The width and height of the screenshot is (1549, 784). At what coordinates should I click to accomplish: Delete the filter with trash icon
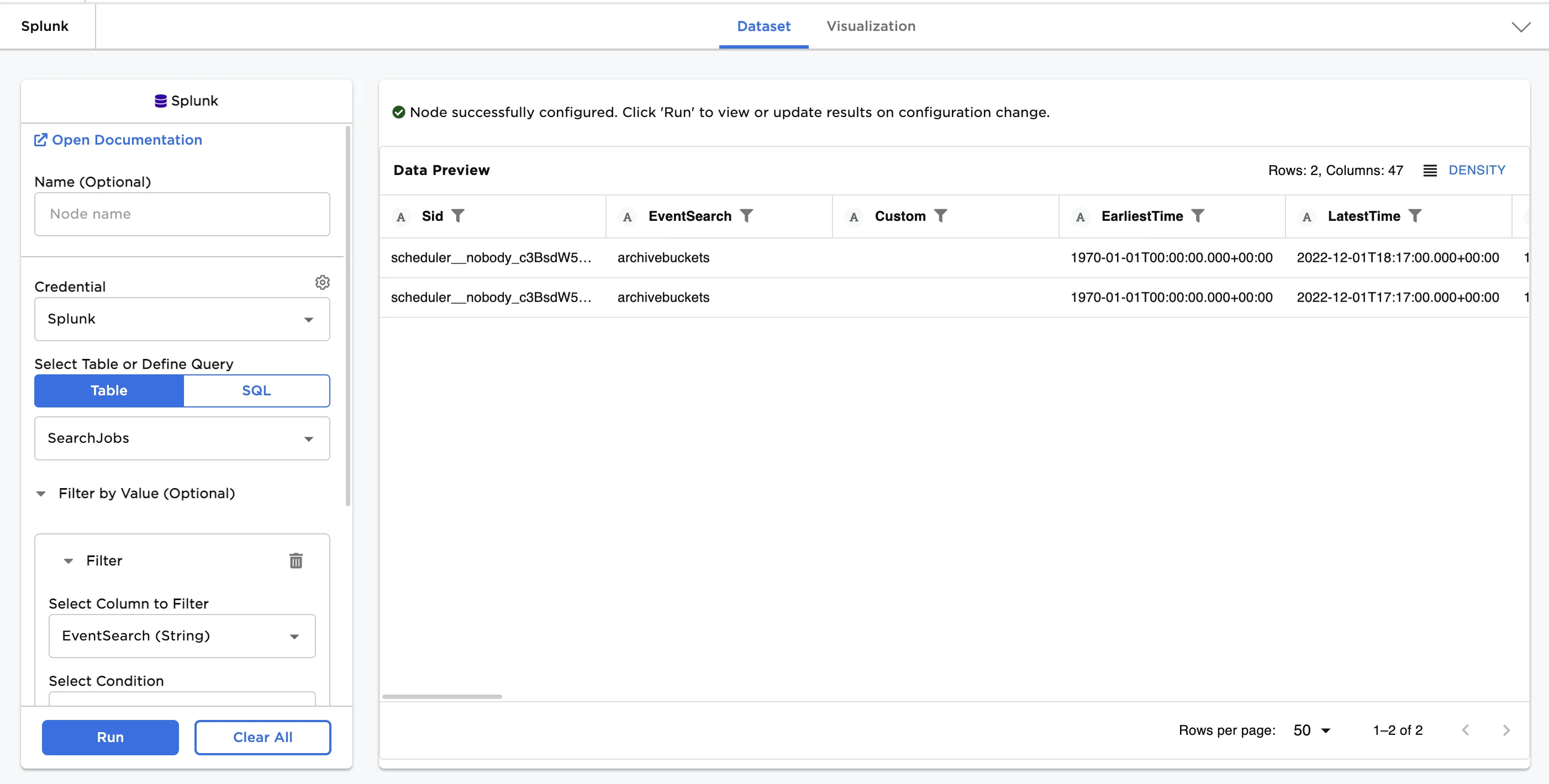coord(296,560)
